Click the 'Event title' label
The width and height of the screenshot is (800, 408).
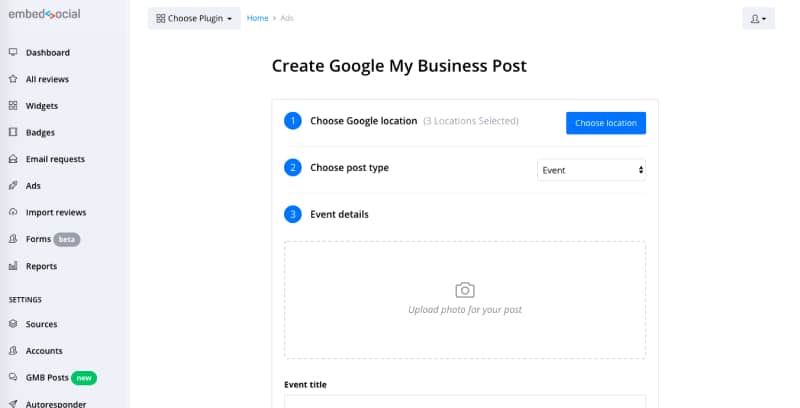tap(305, 385)
